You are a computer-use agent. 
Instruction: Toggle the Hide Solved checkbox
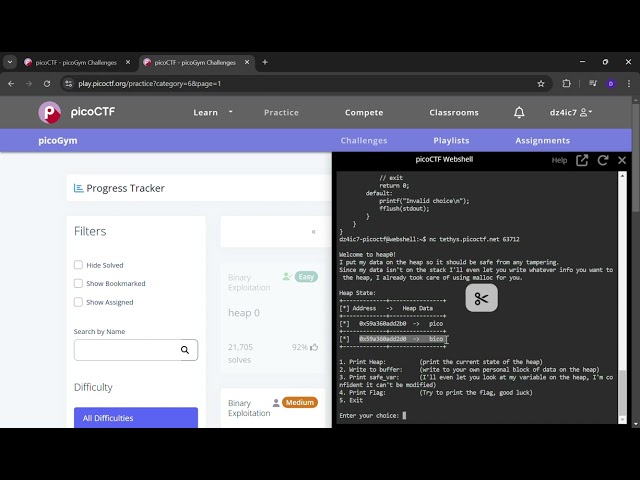78,265
